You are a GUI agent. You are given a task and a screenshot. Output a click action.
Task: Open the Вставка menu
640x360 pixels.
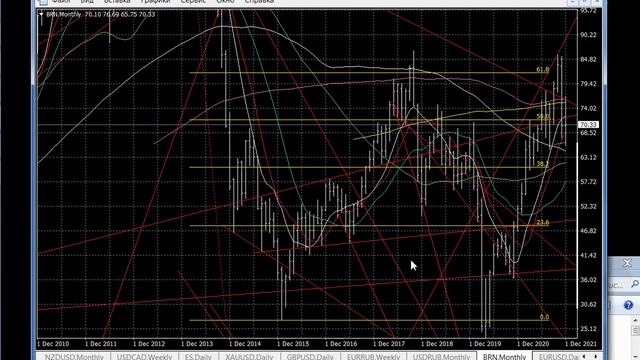coord(117,2)
